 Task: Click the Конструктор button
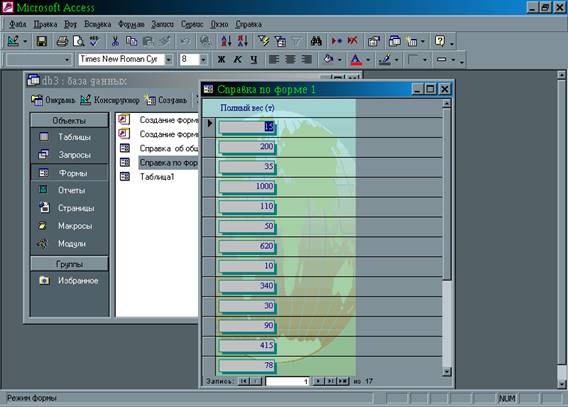click(x=110, y=100)
